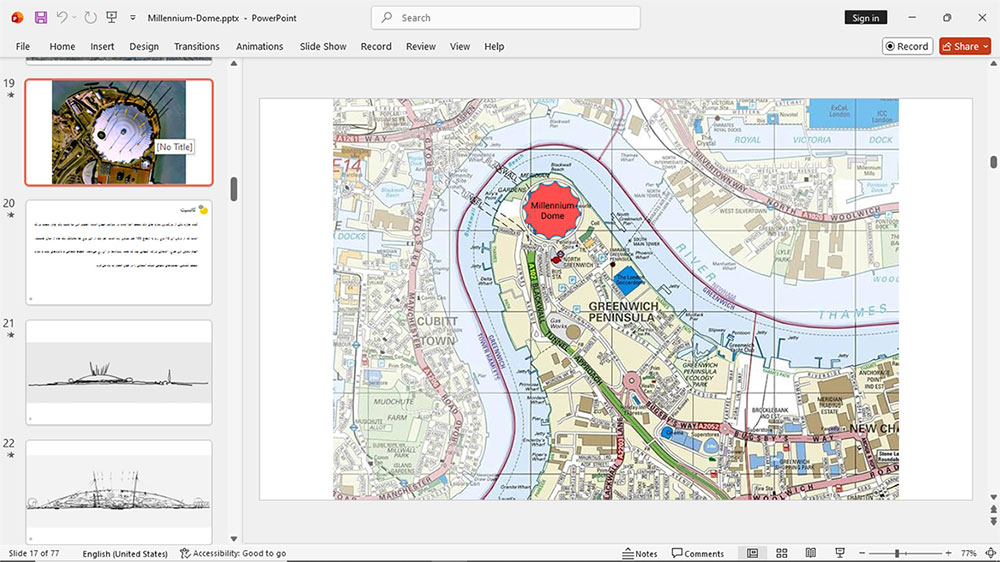Image resolution: width=1000 pixels, height=562 pixels.
Task: Click the Record button
Action: click(907, 46)
